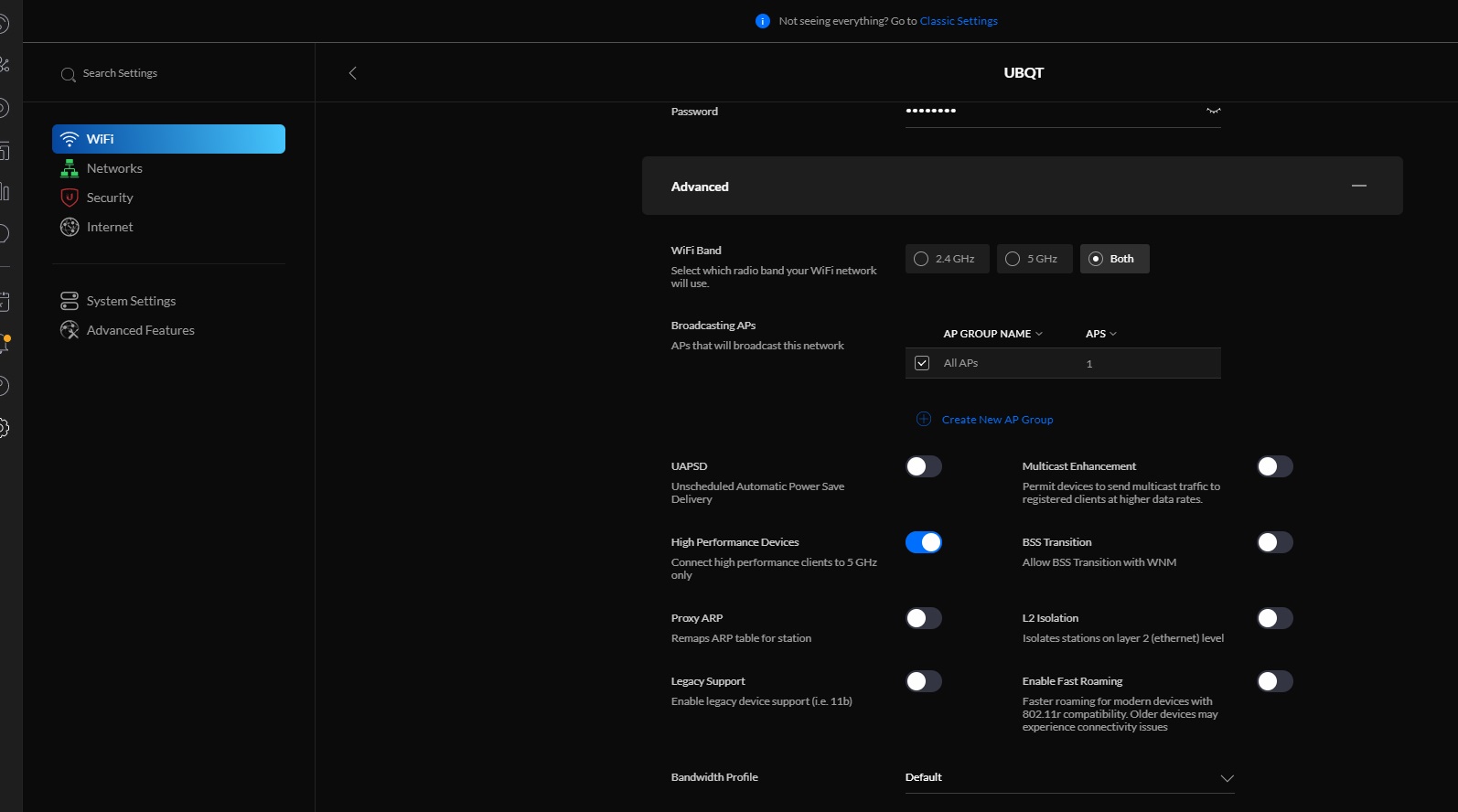Collapse the Advanced section
The height and width of the screenshot is (812, 1458).
coord(1359,186)
